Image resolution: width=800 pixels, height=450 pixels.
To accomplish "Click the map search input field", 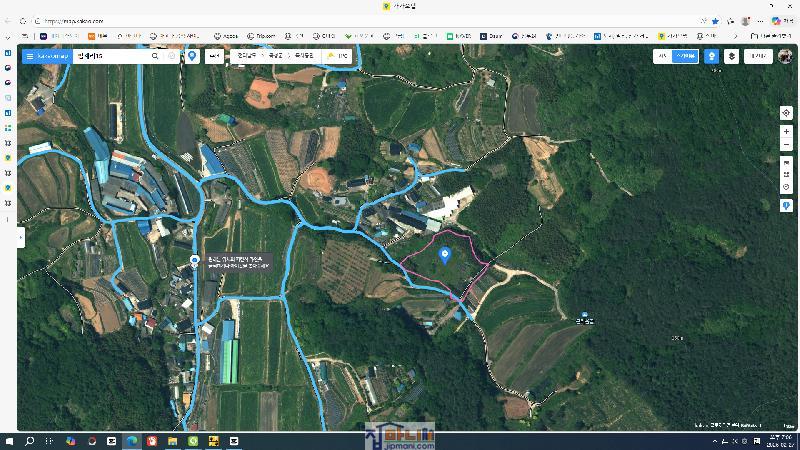I will 110,56.
